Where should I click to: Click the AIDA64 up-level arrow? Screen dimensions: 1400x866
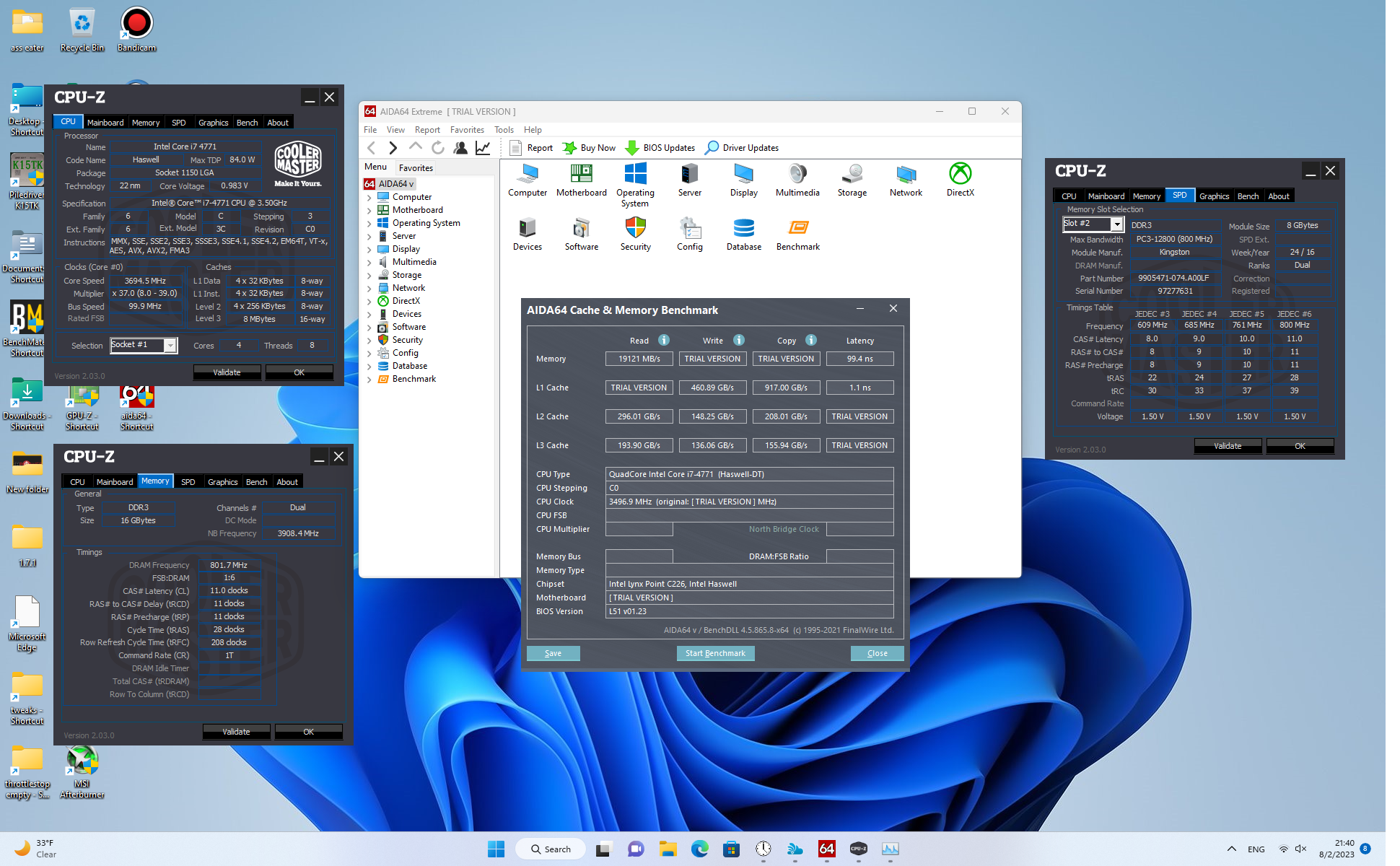coord(415,146)
